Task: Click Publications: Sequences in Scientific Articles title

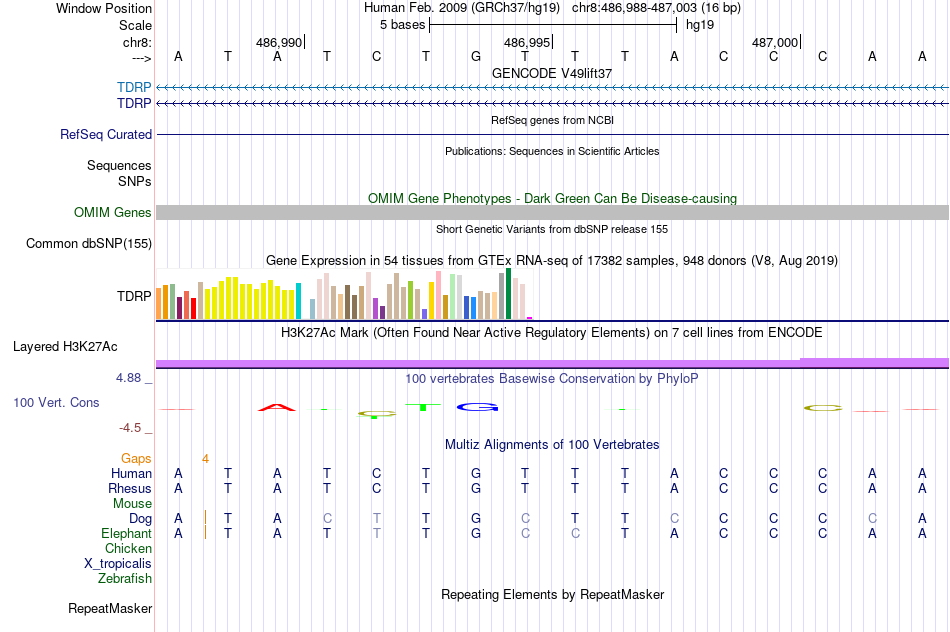Action: [552, 151]
